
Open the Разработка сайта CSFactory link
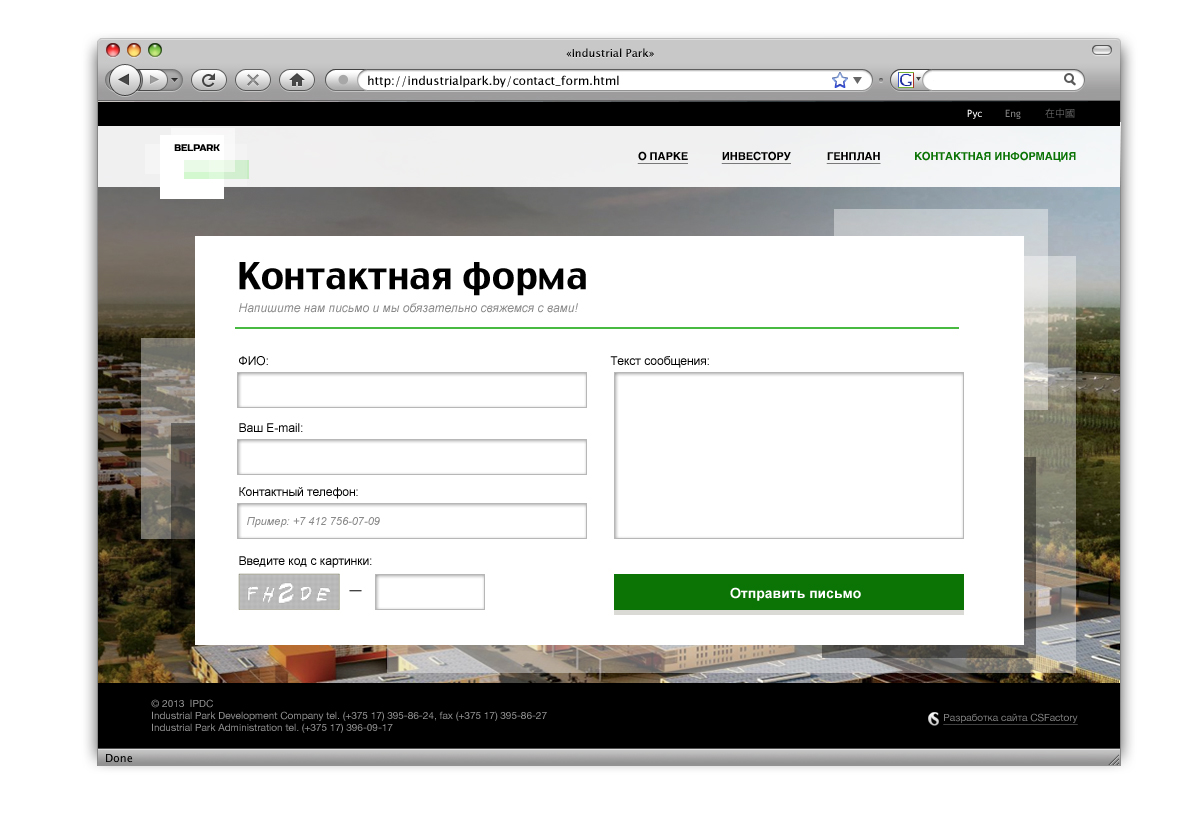tap(1010, 718)
